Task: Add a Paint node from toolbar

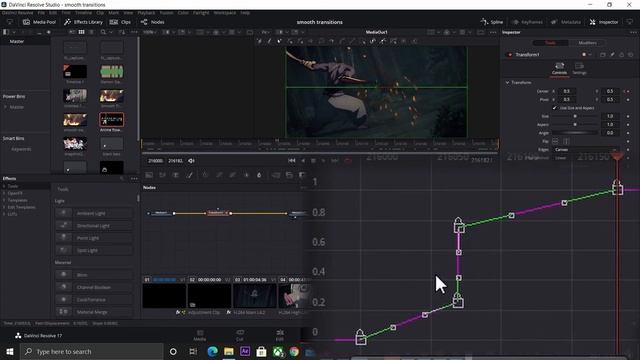Action: [189, 175]
